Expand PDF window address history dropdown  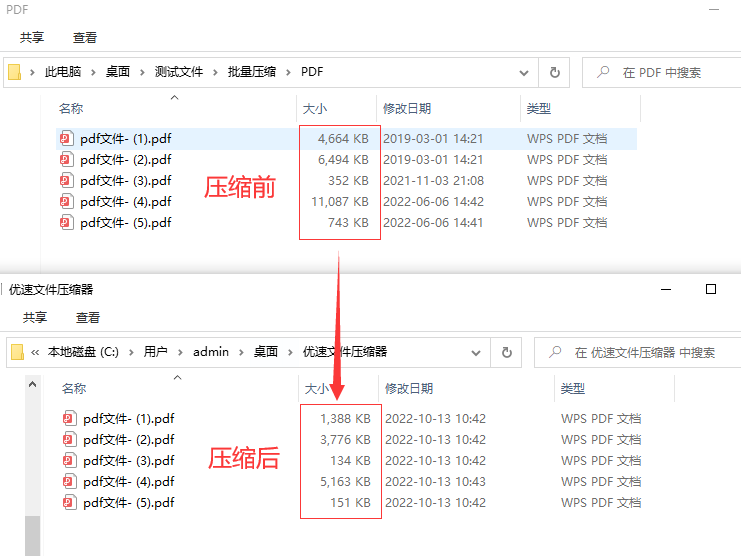[x=524, y=73]
